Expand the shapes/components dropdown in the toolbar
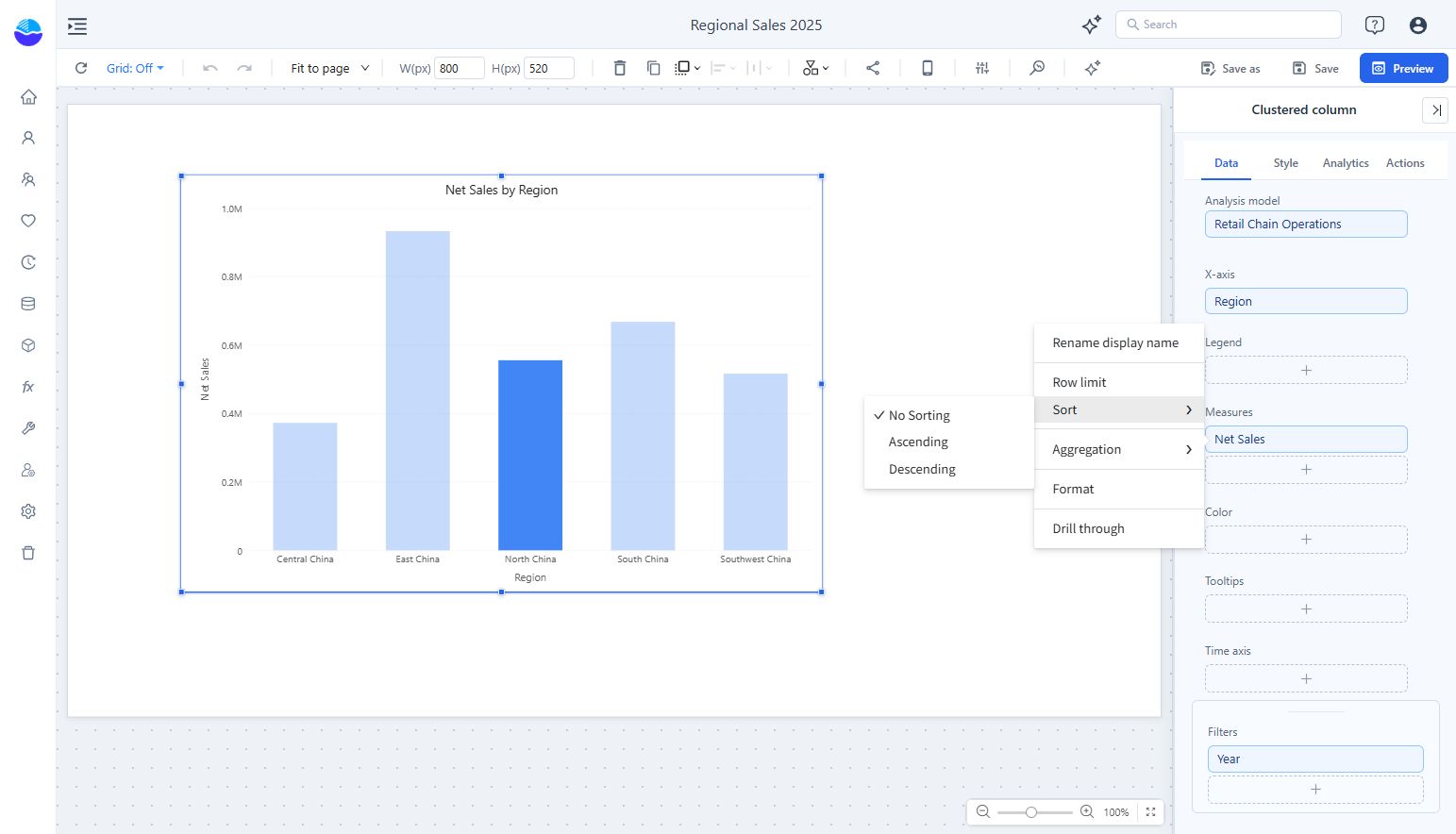The width and height of the screenshot is (1456, 834). [816, 68]
